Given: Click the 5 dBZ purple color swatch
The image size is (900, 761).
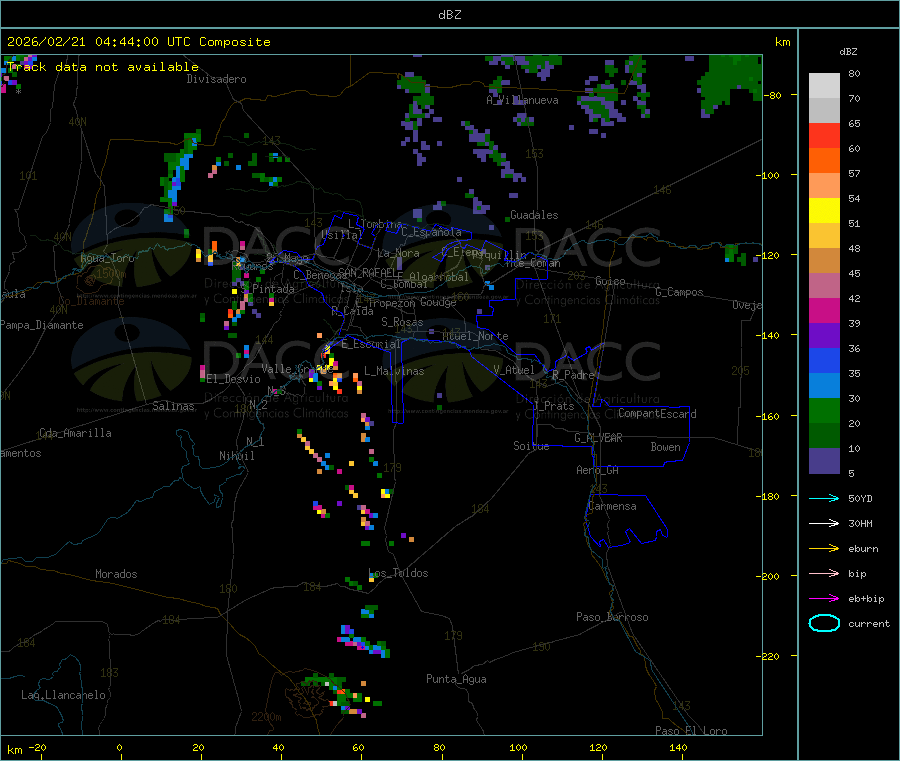Looking at the screenshot, I should (824, 461).
